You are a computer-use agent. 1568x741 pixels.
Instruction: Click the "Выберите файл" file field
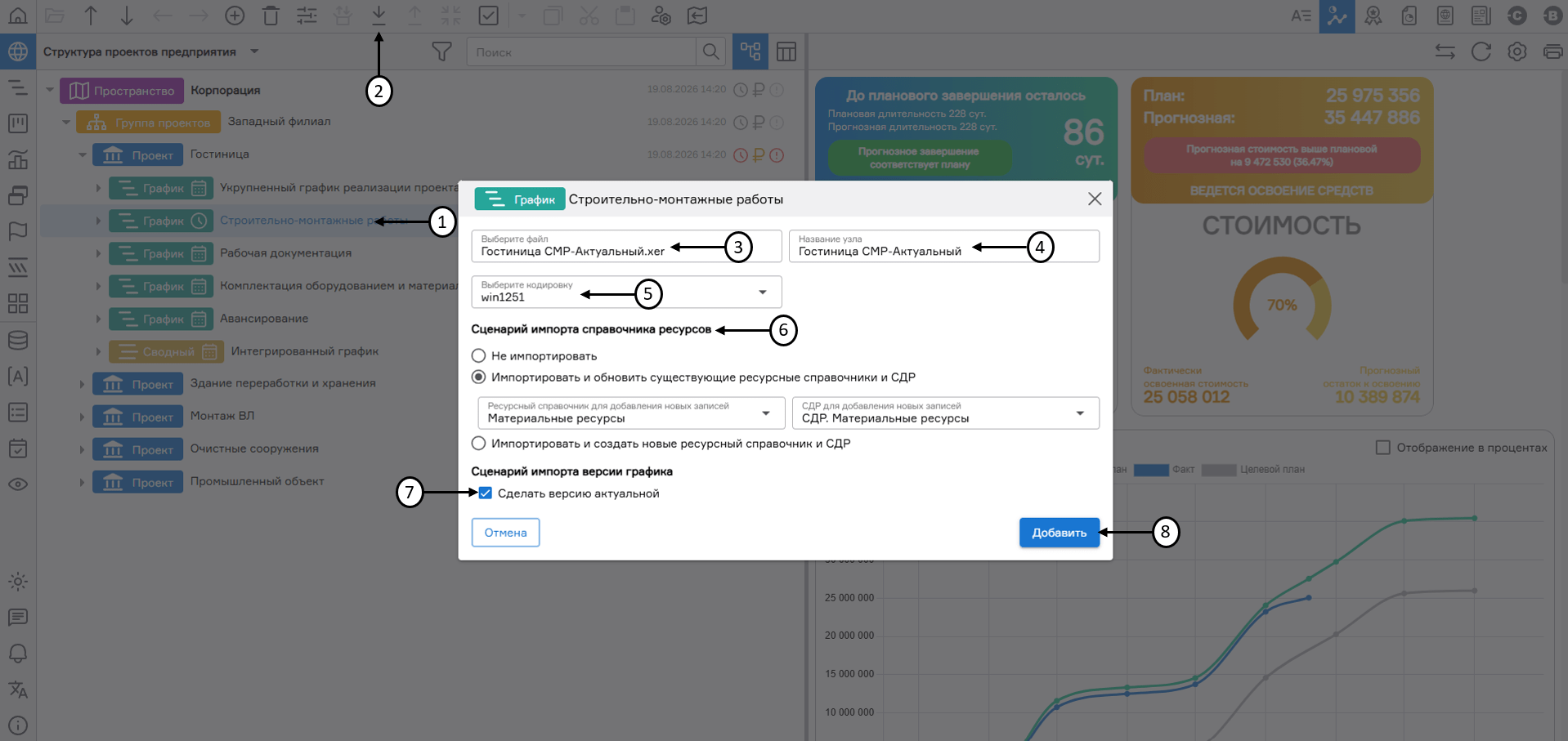coord(626,246)
